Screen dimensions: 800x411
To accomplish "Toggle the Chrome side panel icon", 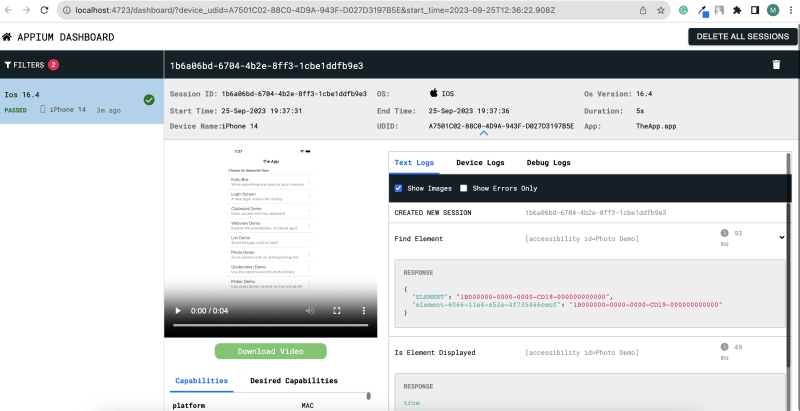I will [x=755, y=10].
